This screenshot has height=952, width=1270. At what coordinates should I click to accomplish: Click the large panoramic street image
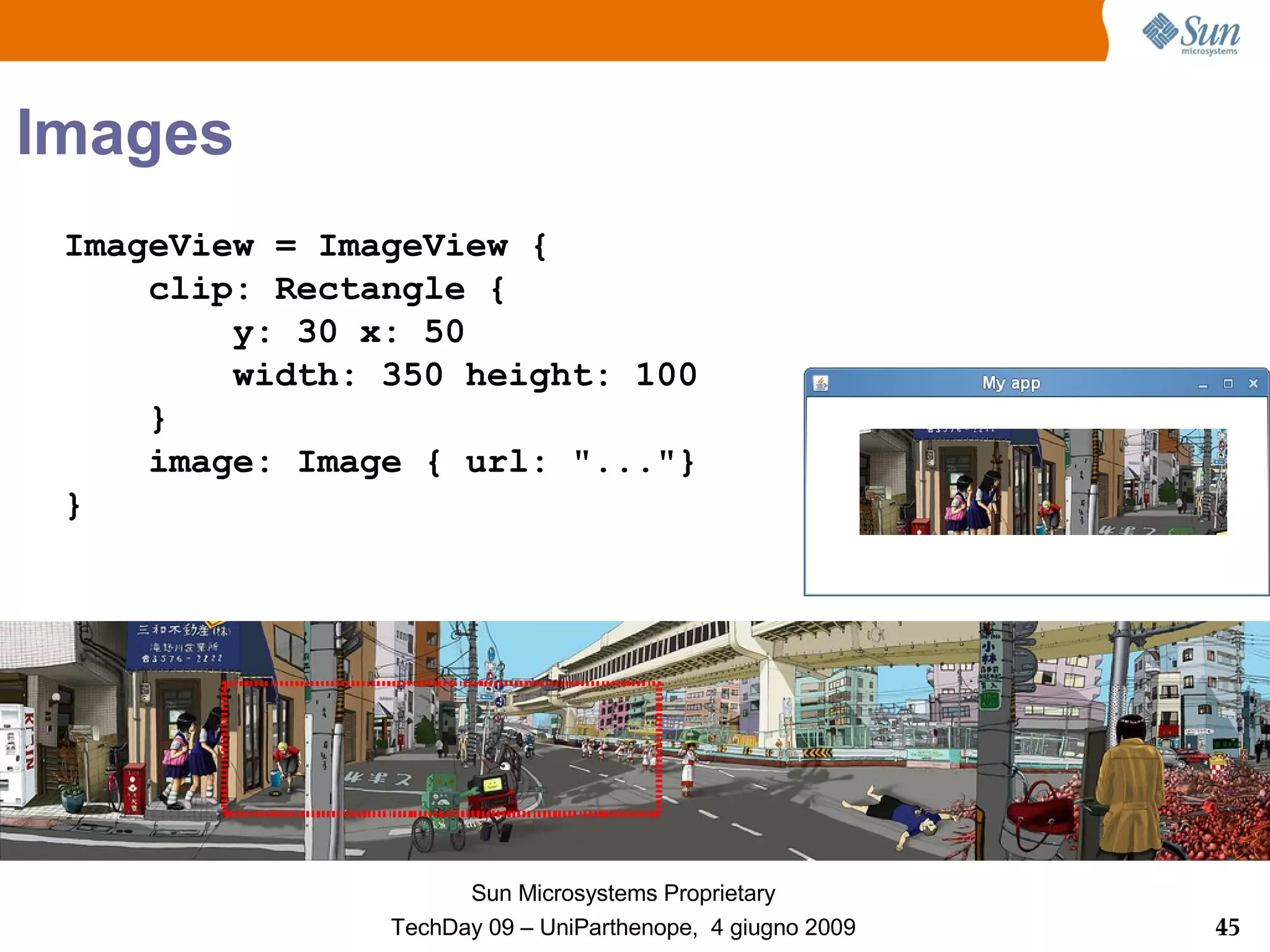tap(635, 741)
